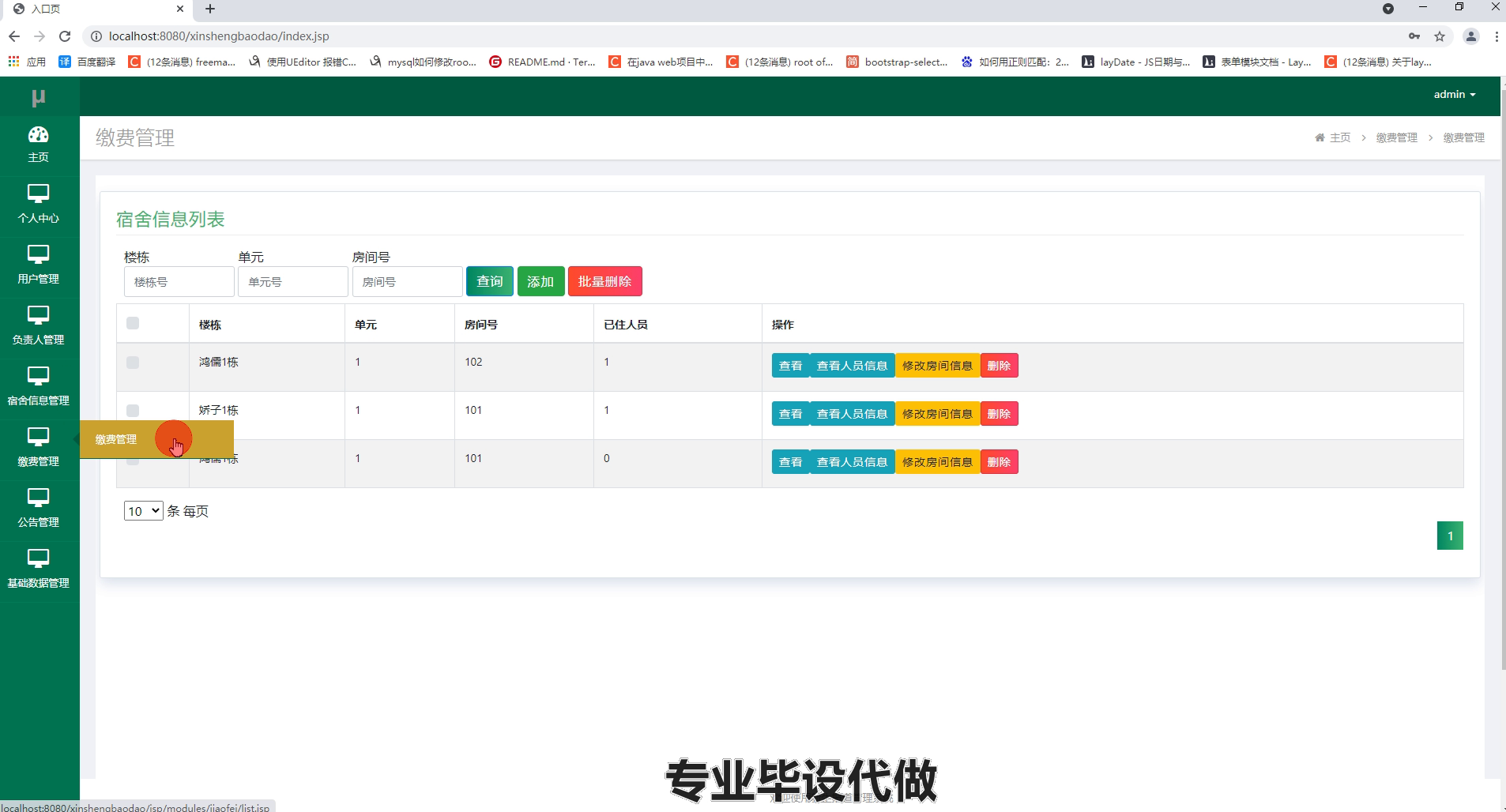The width and height of the screenshot is (1506, 812).
Task: Select 缴费管理 flyout submenu item
Action: pos(156,439)
